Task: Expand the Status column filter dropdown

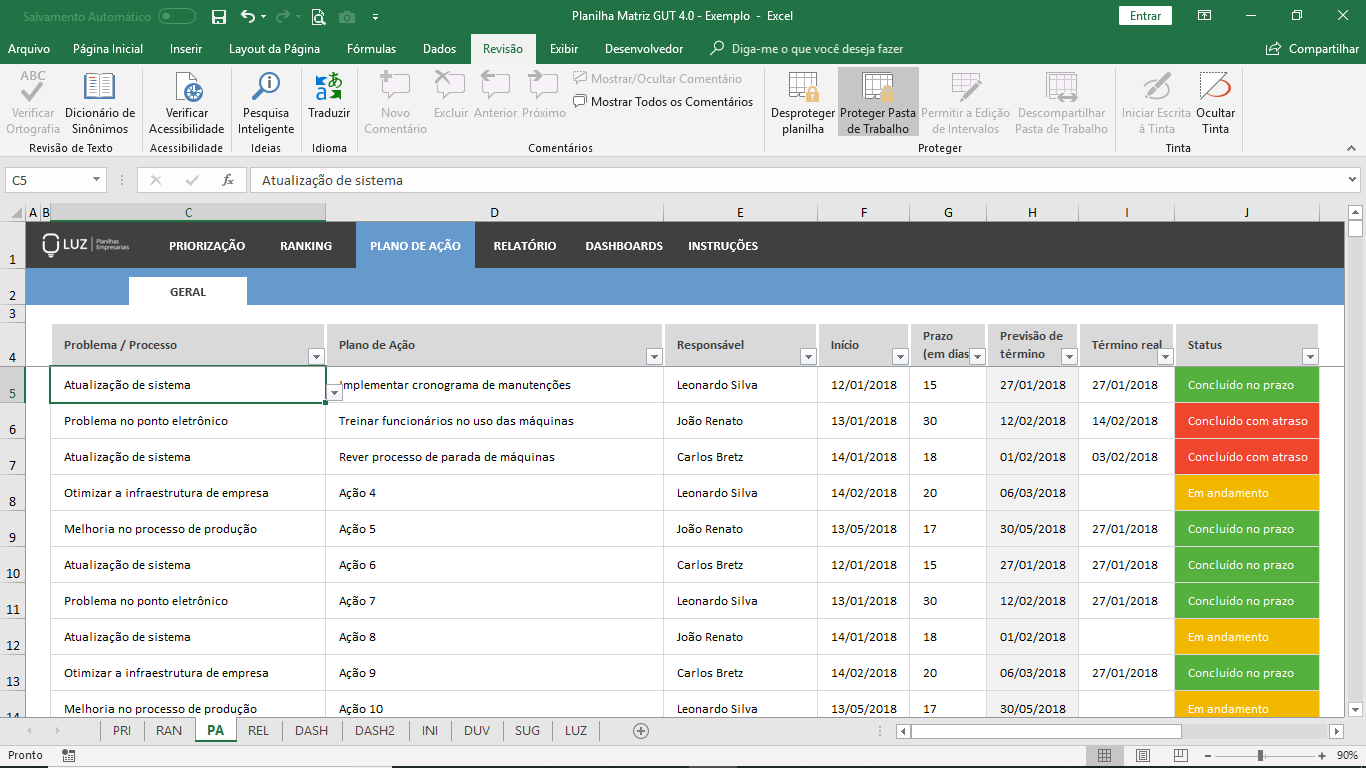Action: (x=1309, y=357)
